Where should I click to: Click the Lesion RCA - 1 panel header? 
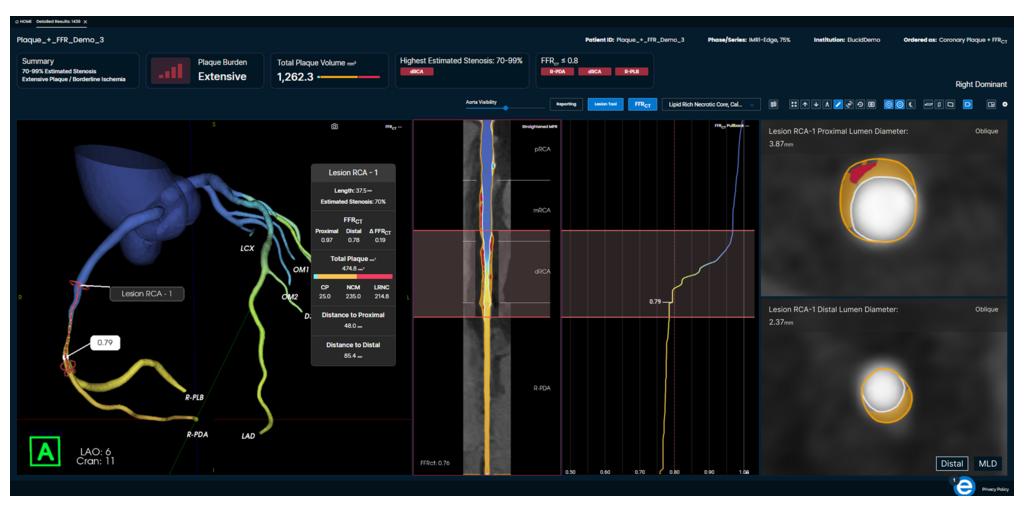point(353,173)
